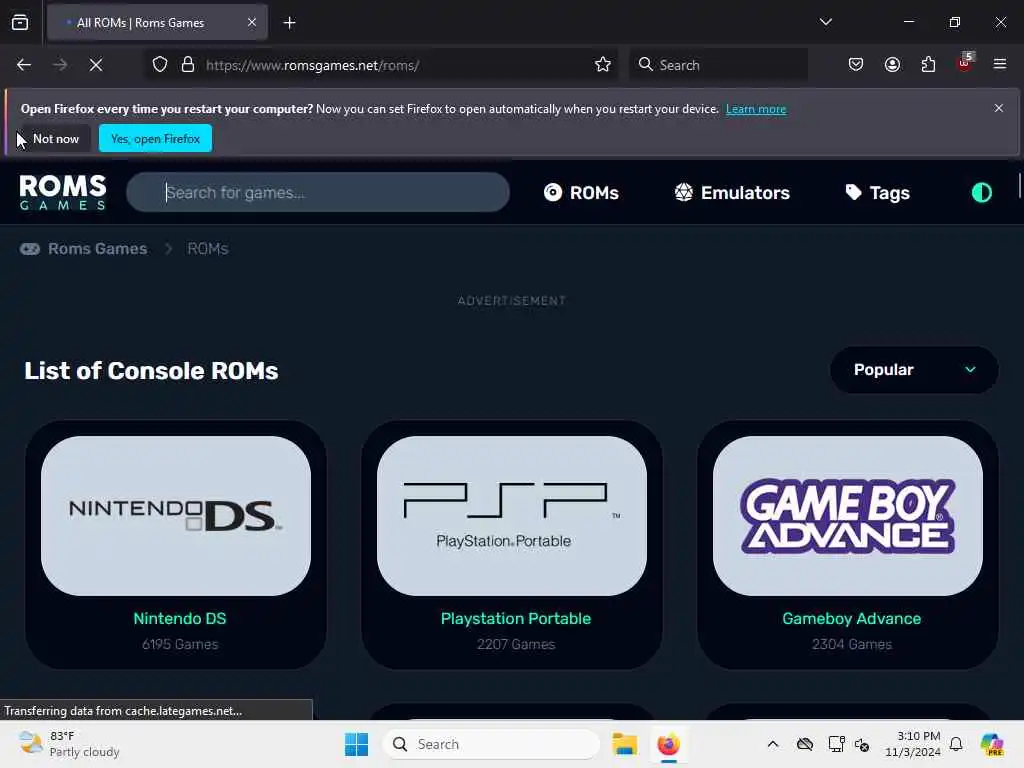List all tabs dropdown arrow
1024x768 pixels.
coord(825,22)
